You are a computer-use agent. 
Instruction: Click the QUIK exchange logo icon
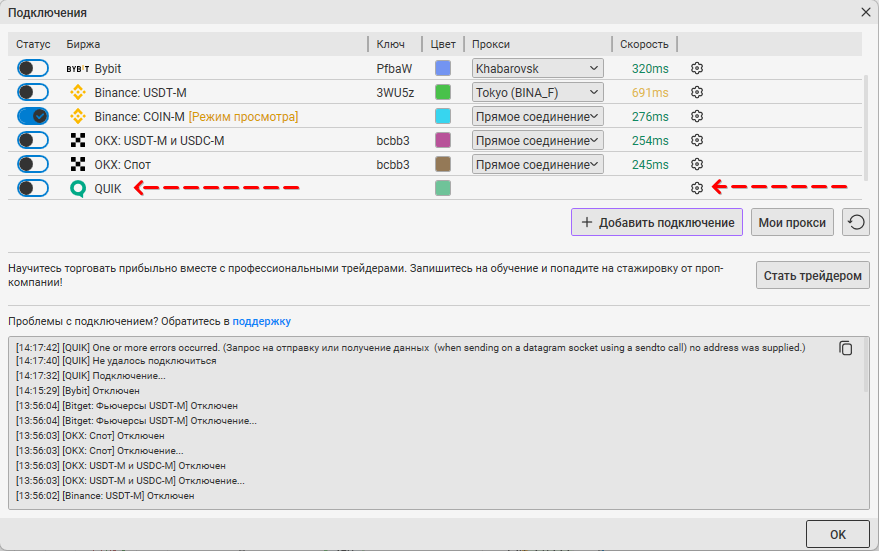pos(78,188)
